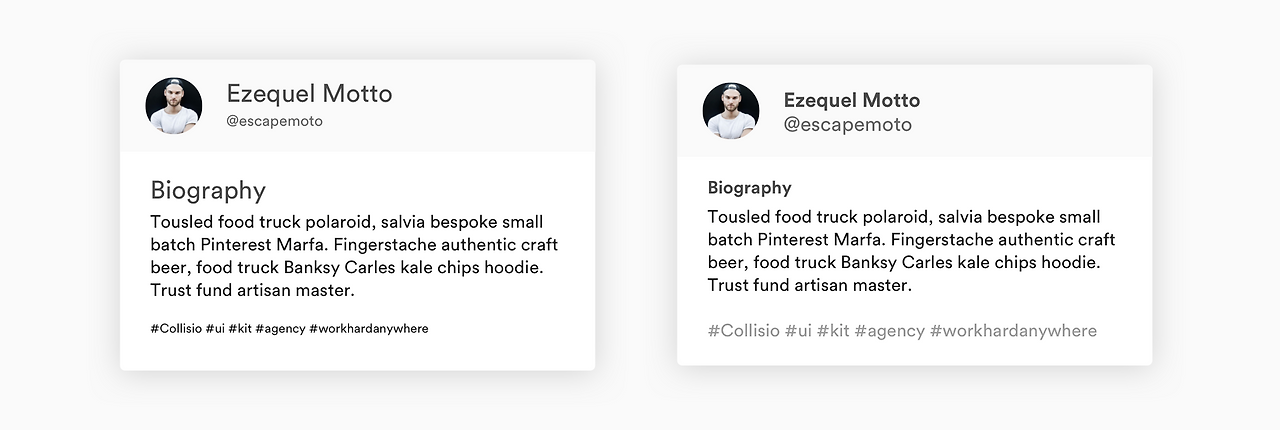Click gray #Collisio hashtag in right card
Viewport: 1280px width, 430px height.
tap(744, 331)
